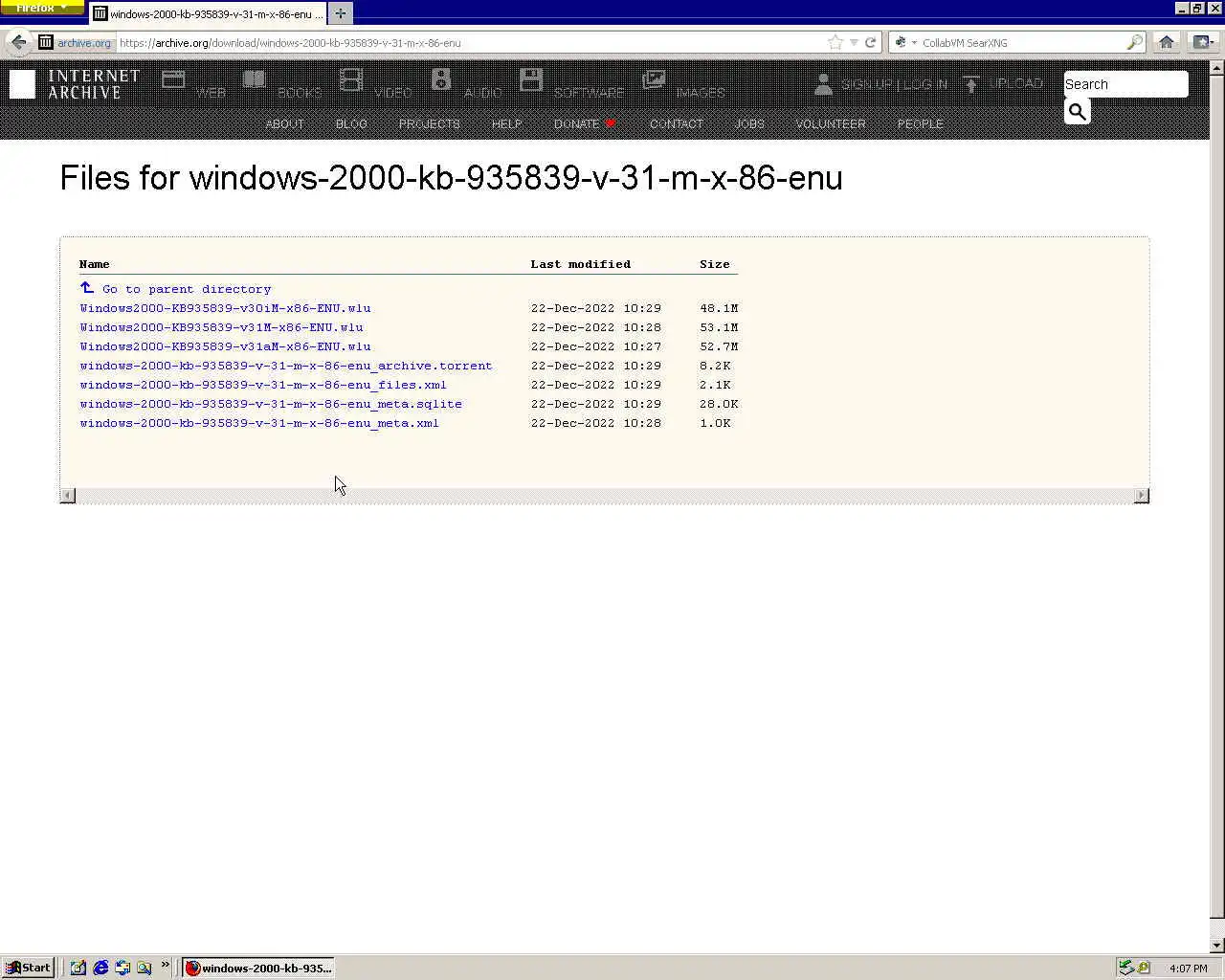
Task: Click the magnifier in CollabVM search box
Action: pos(1134,42)
